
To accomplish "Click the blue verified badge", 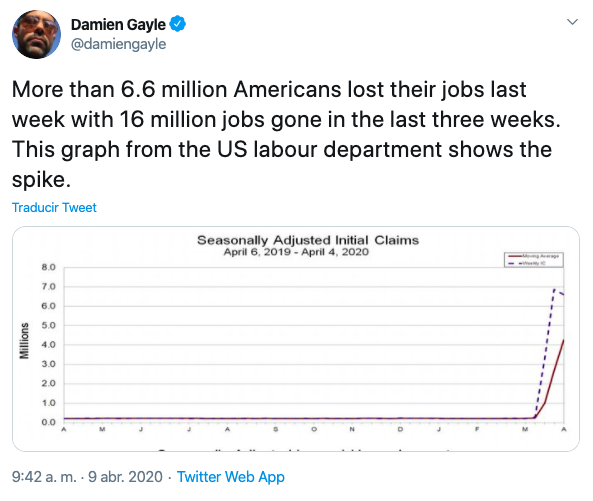I will (x=177, y=24).
